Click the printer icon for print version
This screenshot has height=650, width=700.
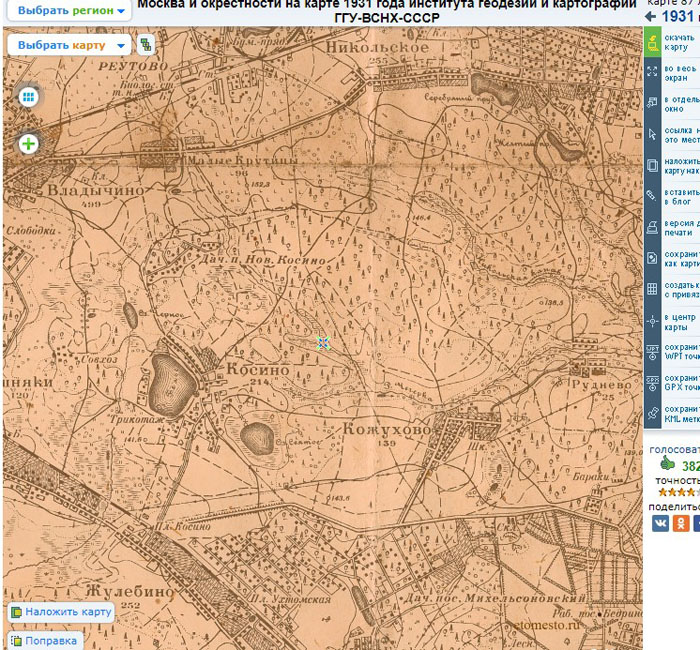click(x=652, y=227)
